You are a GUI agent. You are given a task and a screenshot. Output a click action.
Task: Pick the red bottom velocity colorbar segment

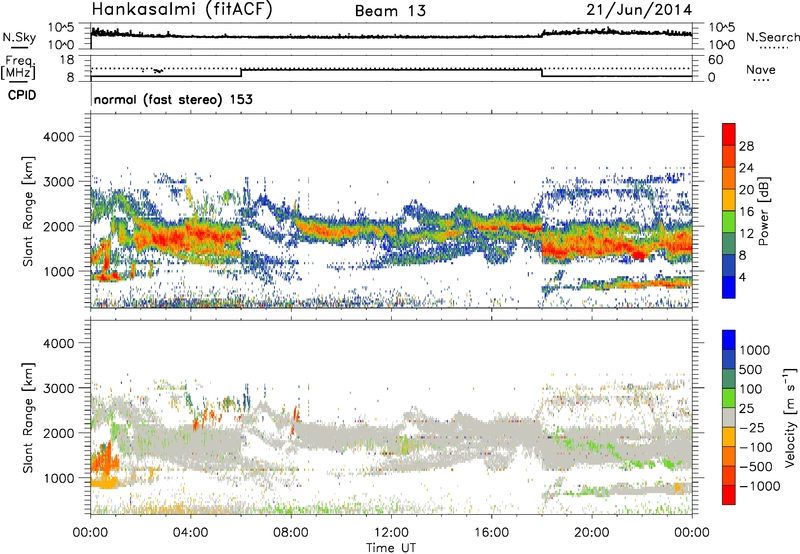tap(729, 495)
